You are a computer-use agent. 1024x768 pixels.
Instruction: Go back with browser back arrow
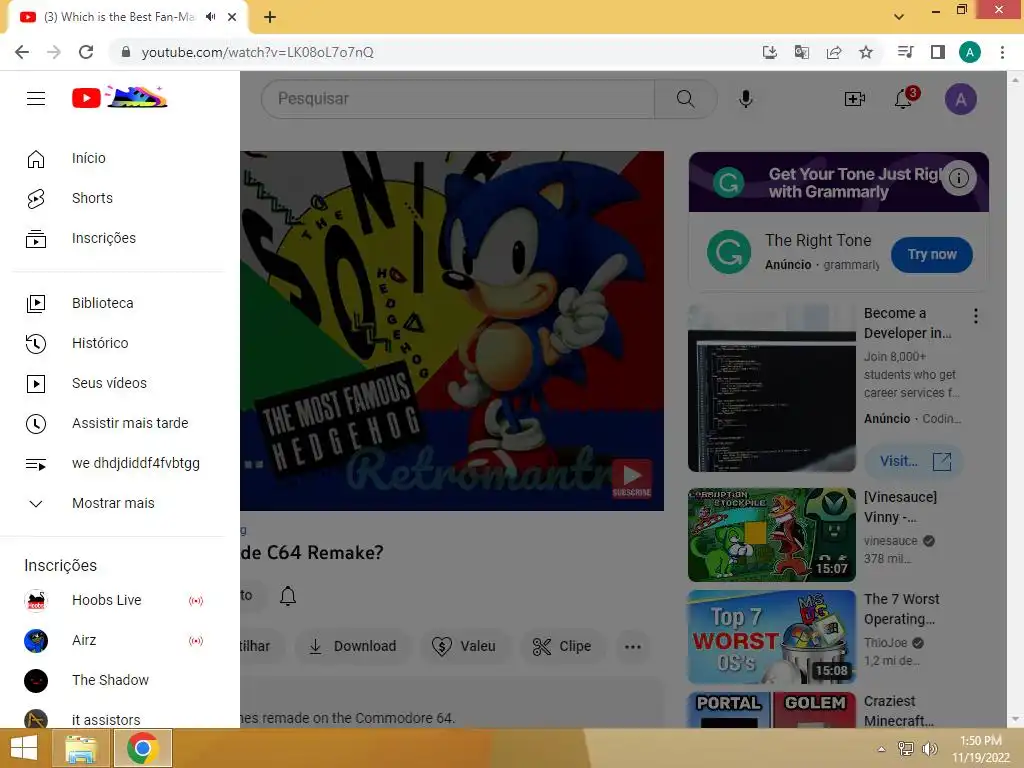click(x=22, y=52)
